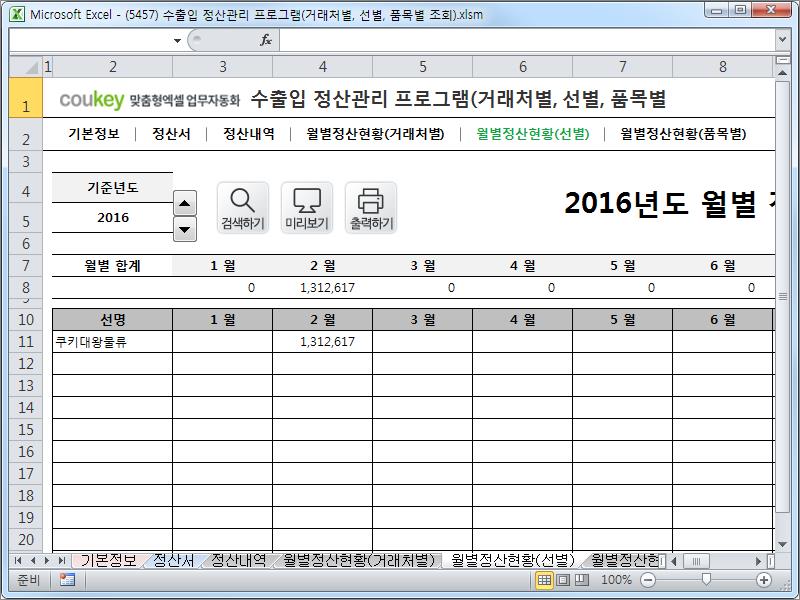
Task: Open 월별정산현황(품목별) navigation link
Action: (683, 134)
